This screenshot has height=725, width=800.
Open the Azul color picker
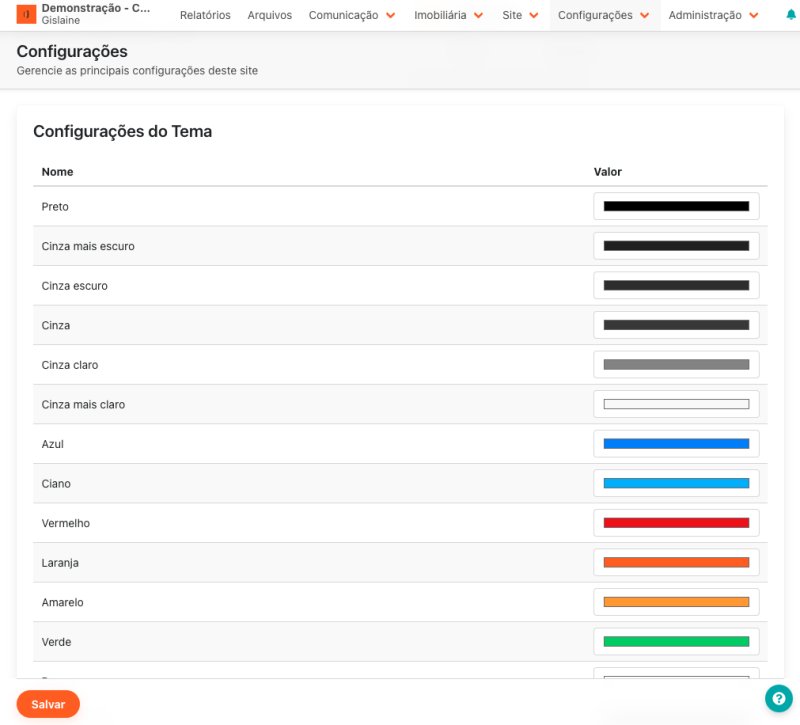click(676, 444)
